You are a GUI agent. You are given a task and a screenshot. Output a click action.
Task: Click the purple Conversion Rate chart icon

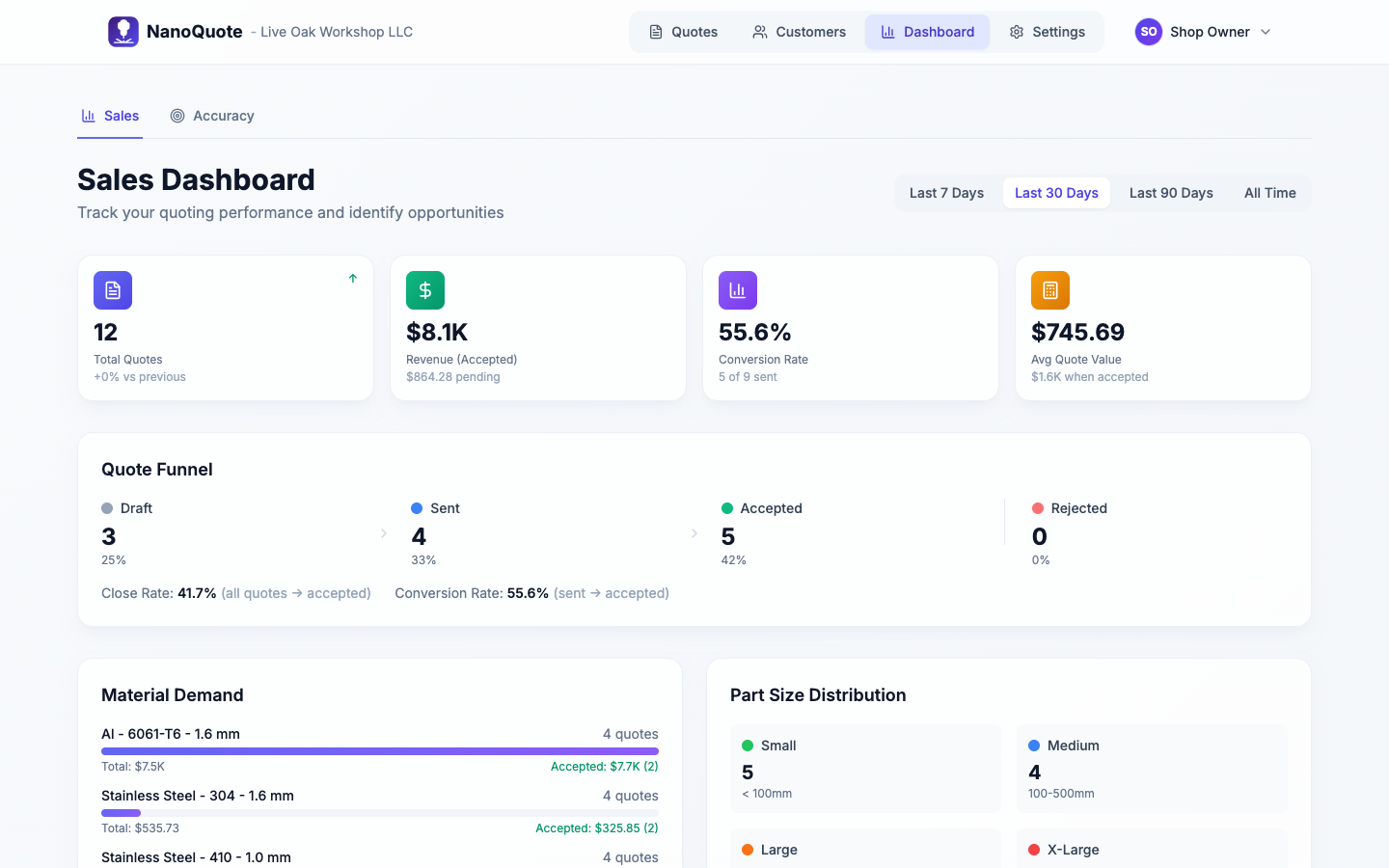[738, 289]
